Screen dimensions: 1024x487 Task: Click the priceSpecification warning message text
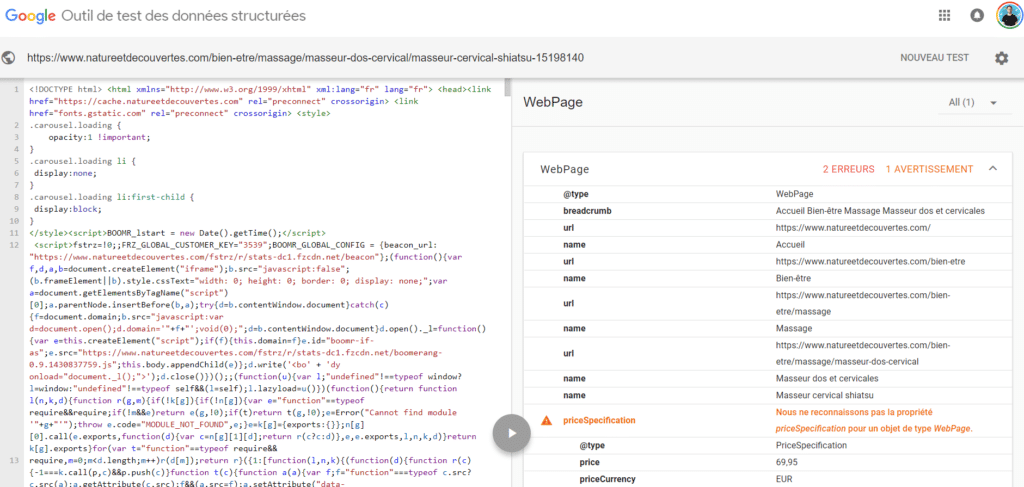coord(874,420)
